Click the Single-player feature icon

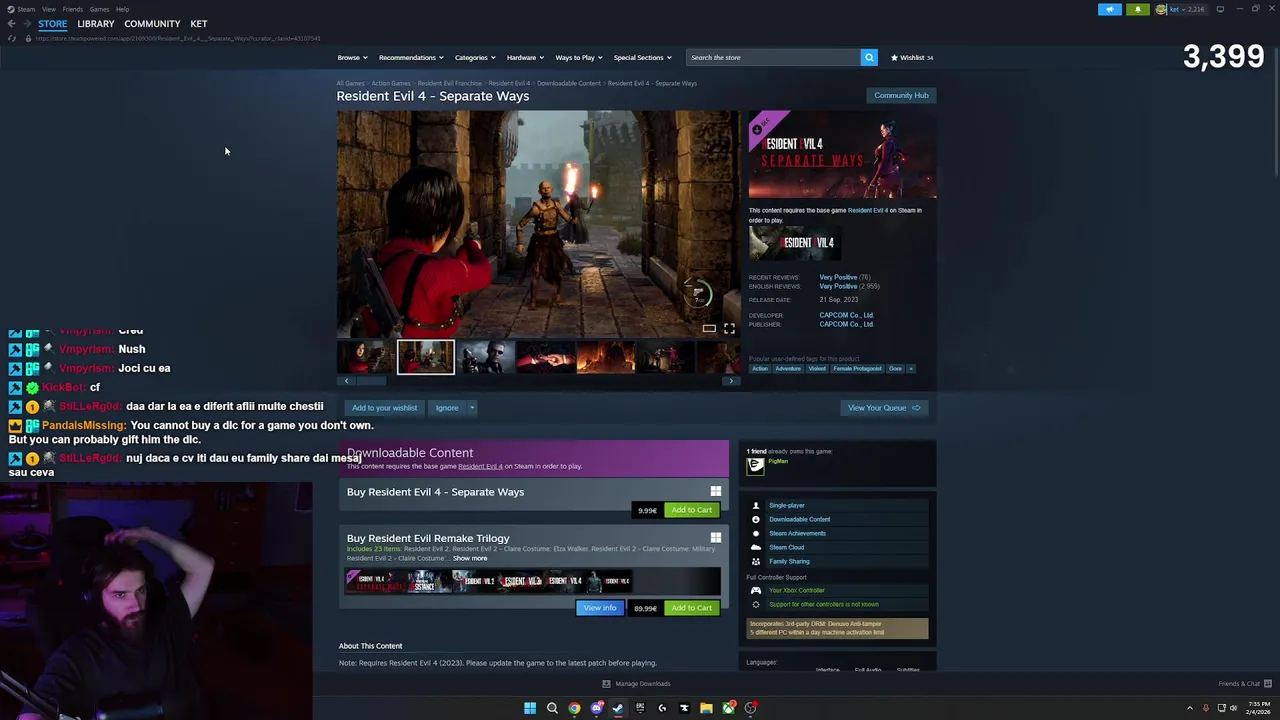coord(756,505)
